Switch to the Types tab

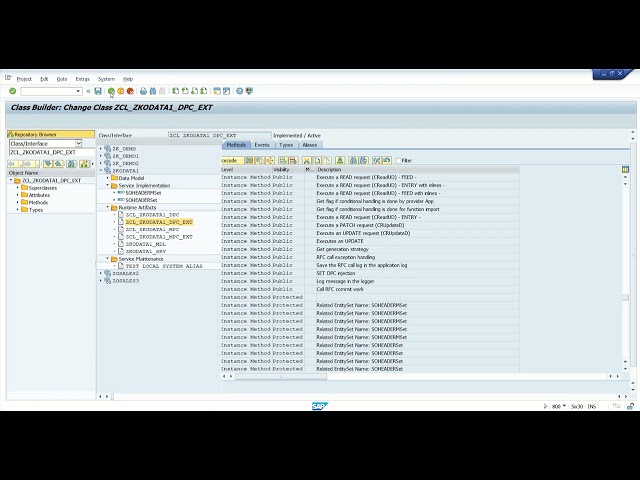click(286, 145)
